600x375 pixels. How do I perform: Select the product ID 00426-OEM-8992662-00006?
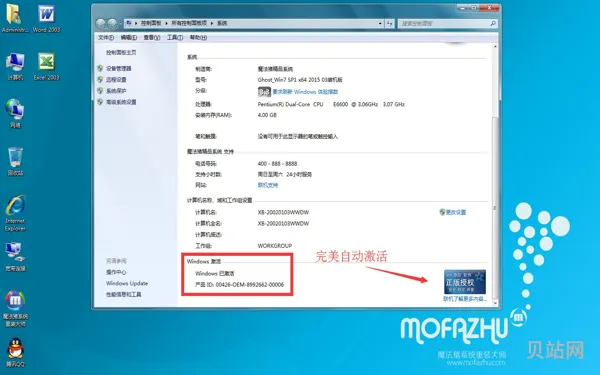coord(250,285)
